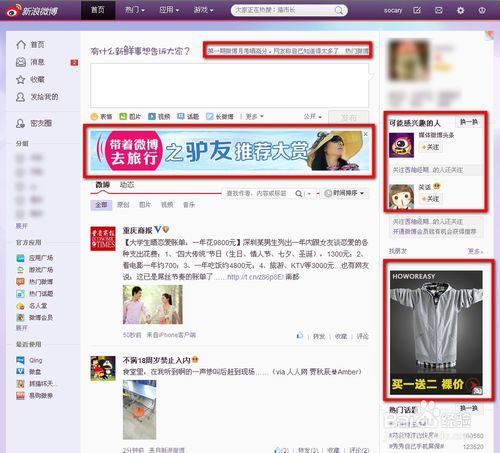The width and height of the screenshot is (500, 453).
Task: Refresh suggested people with 换一换
Action: tap(469, 122)
